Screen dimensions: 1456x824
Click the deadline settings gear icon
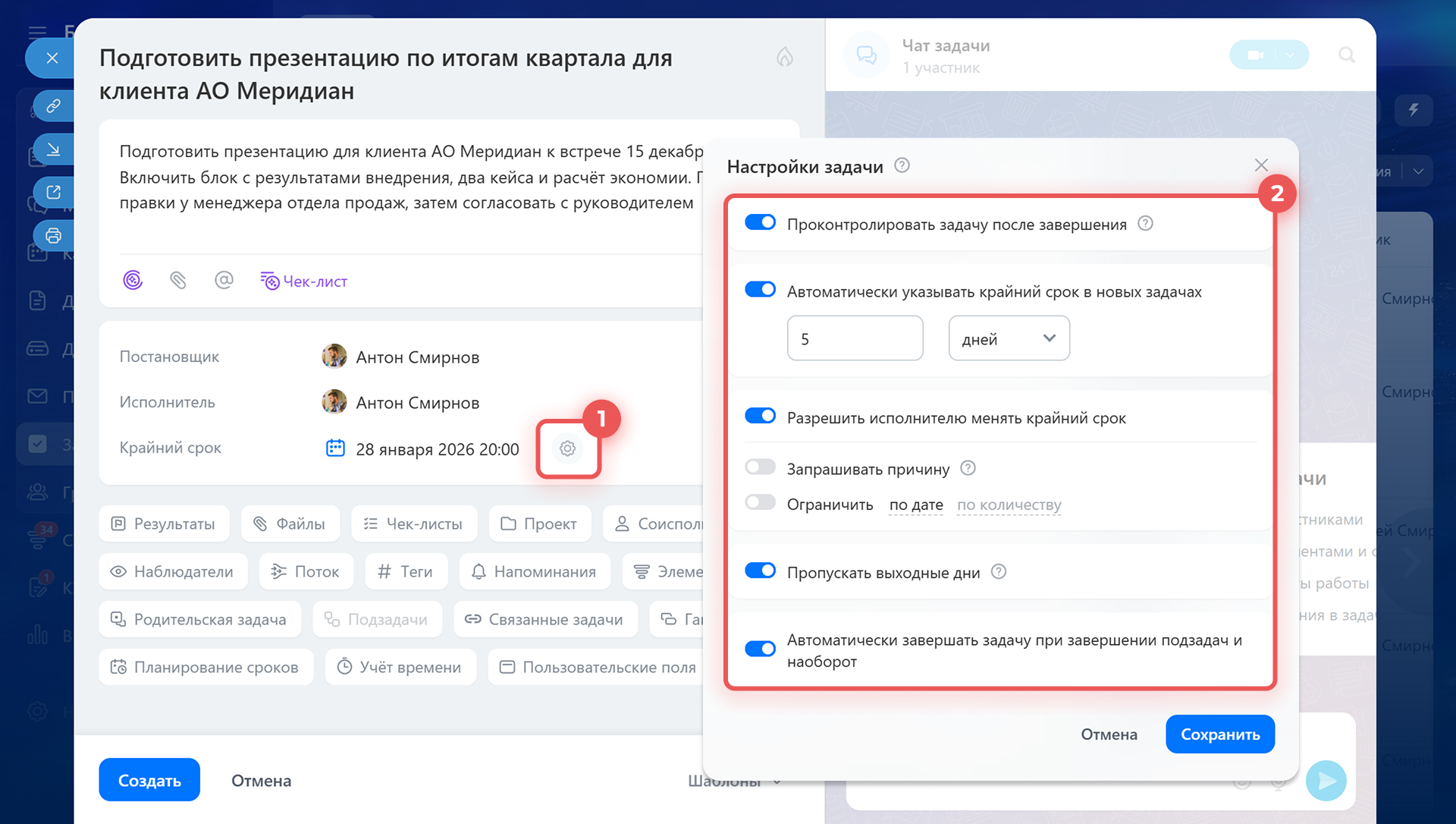567,448
